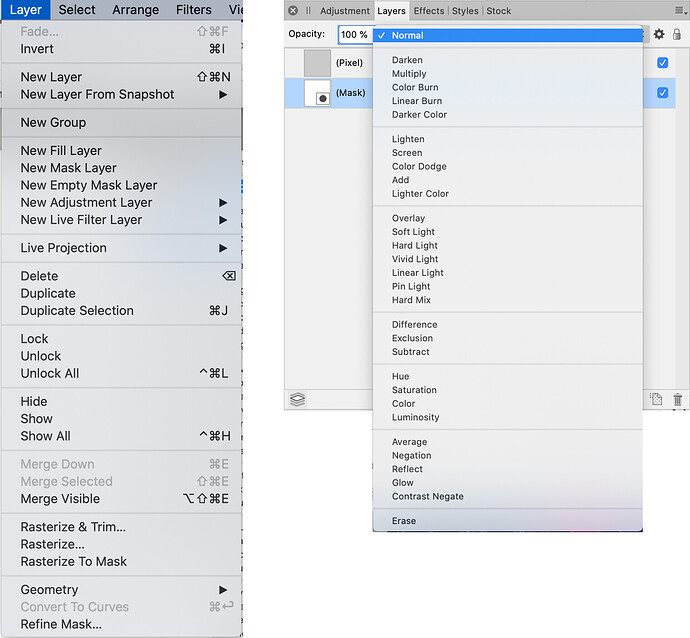Click the lock icon in Layers panel
Viewport: 690px width, 638px height.
coord(677,34)
